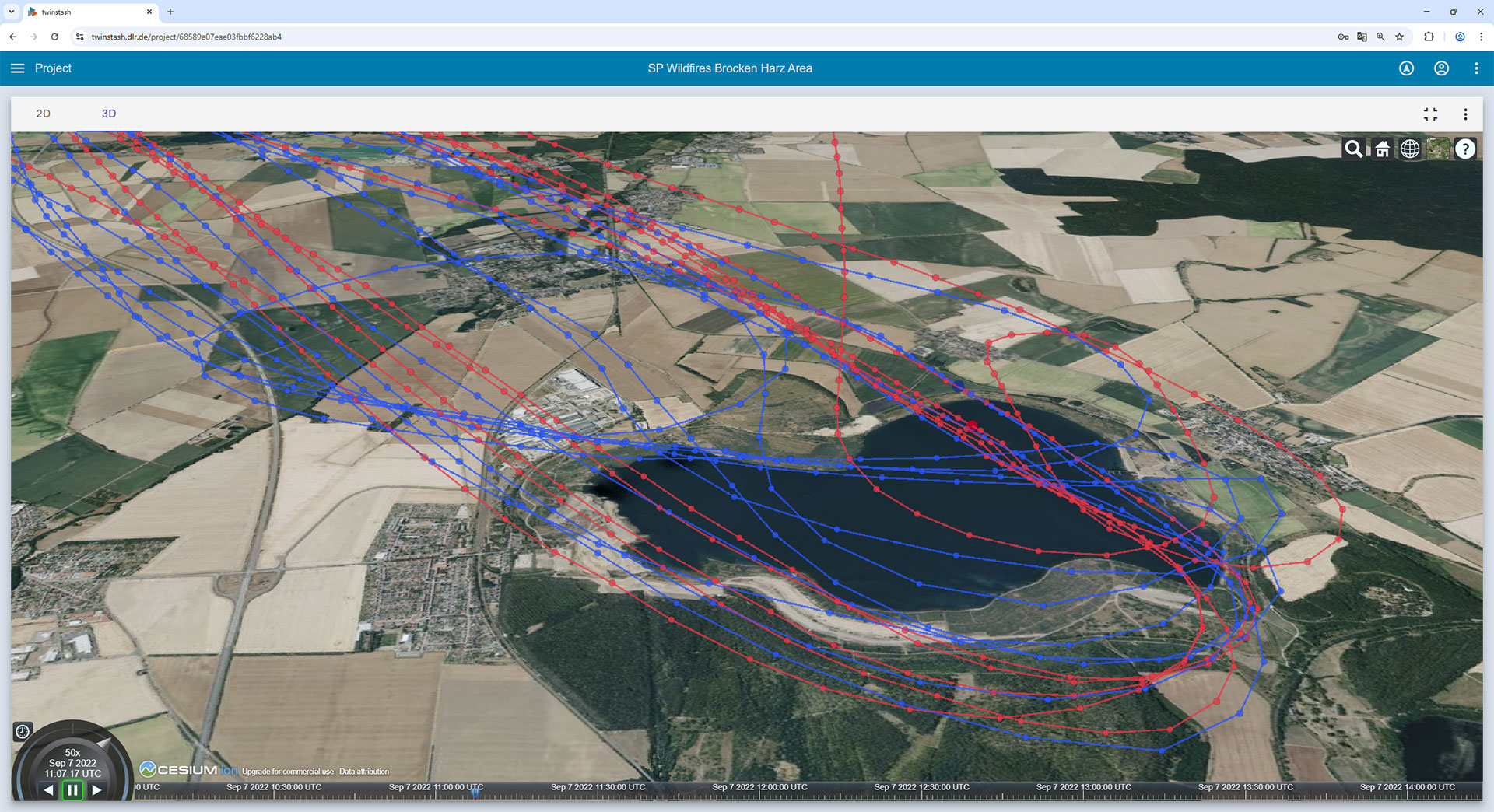Screen dimensions: 1494x812
Task: Close the twinstash browser tab
Action: (x=149, y=12)
